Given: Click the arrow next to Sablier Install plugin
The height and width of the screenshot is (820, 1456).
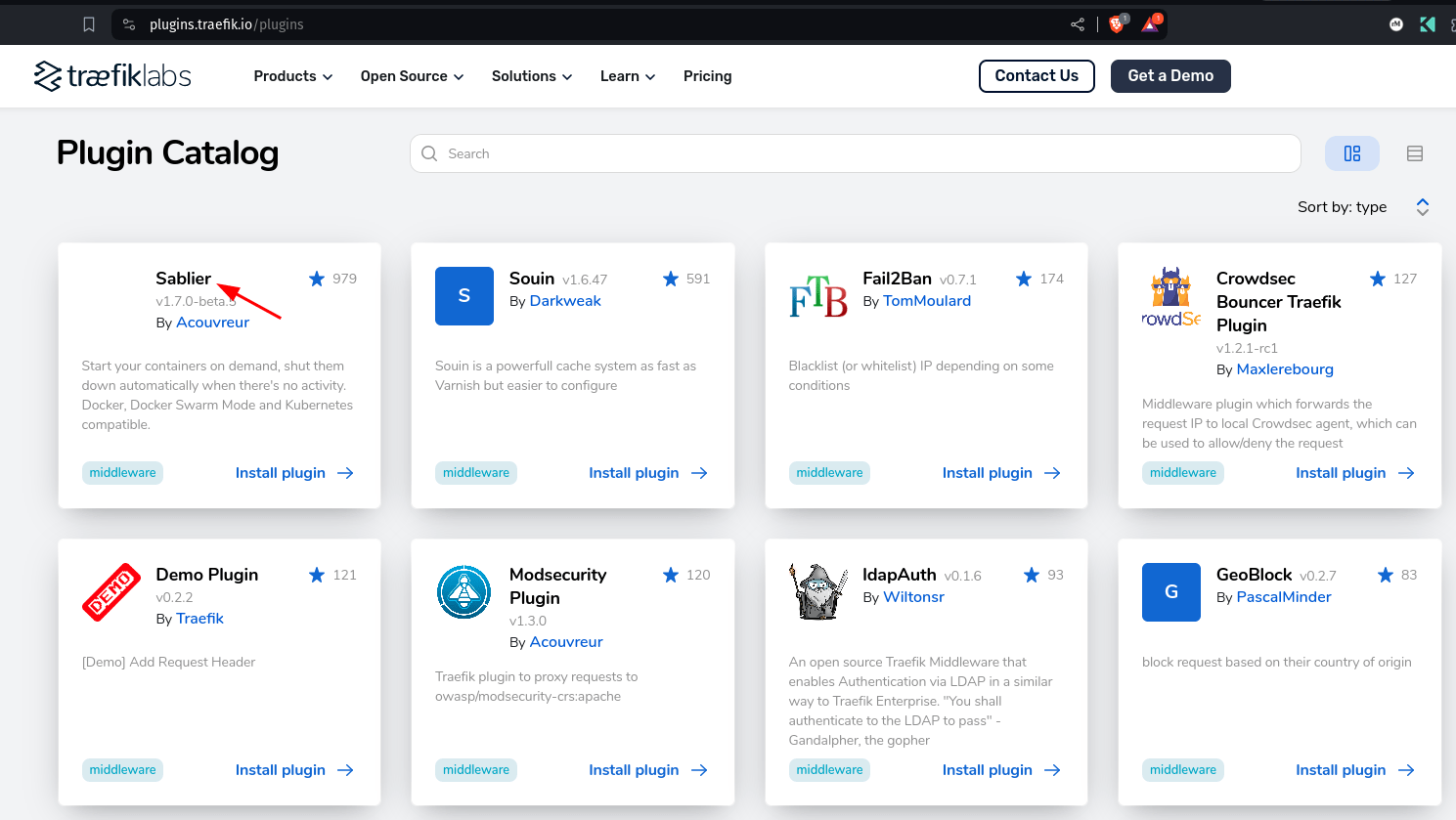Looking at the screenshot, I should pos(345,473).
